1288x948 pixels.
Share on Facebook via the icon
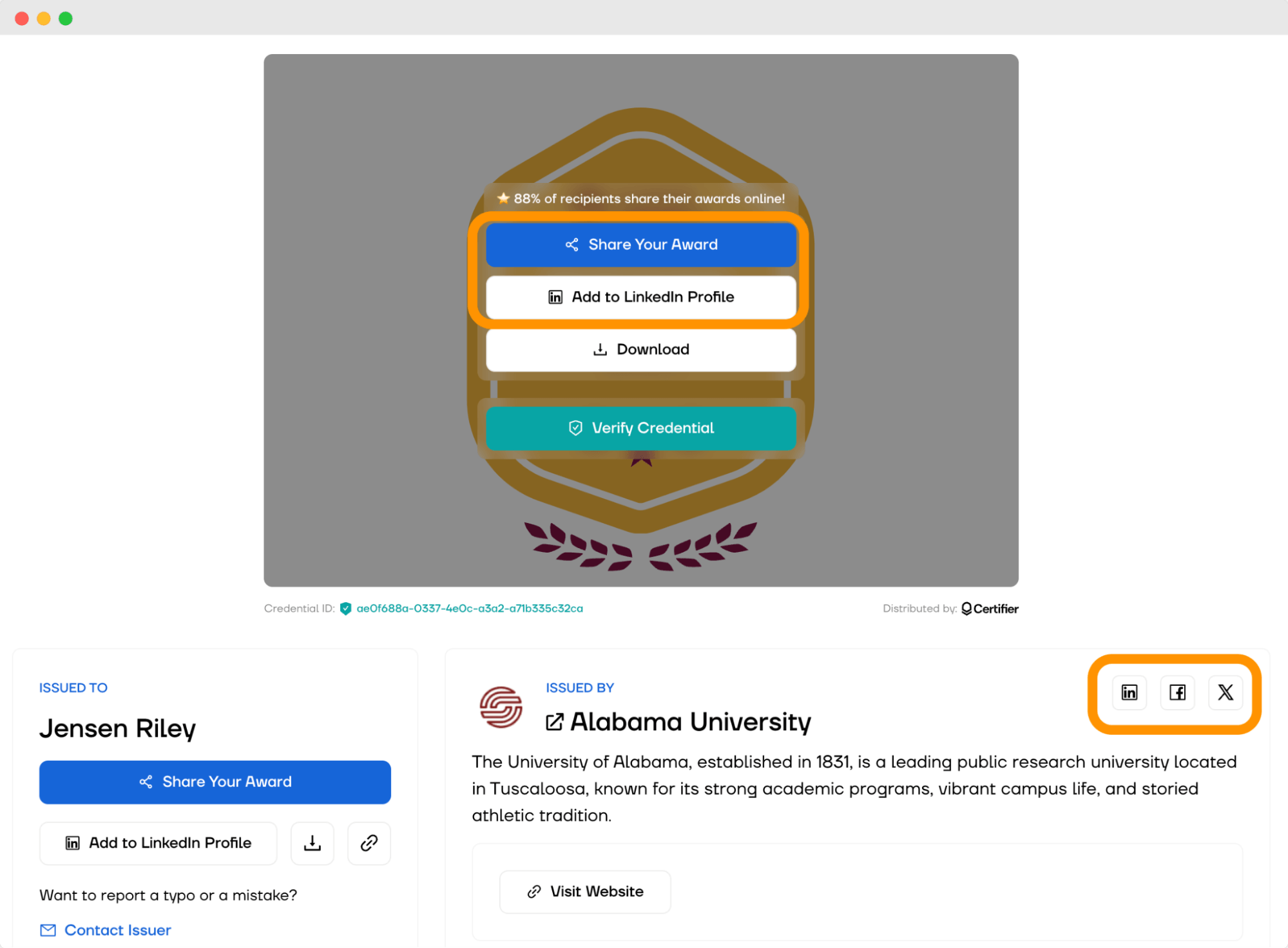click(x=1178, y=692)
